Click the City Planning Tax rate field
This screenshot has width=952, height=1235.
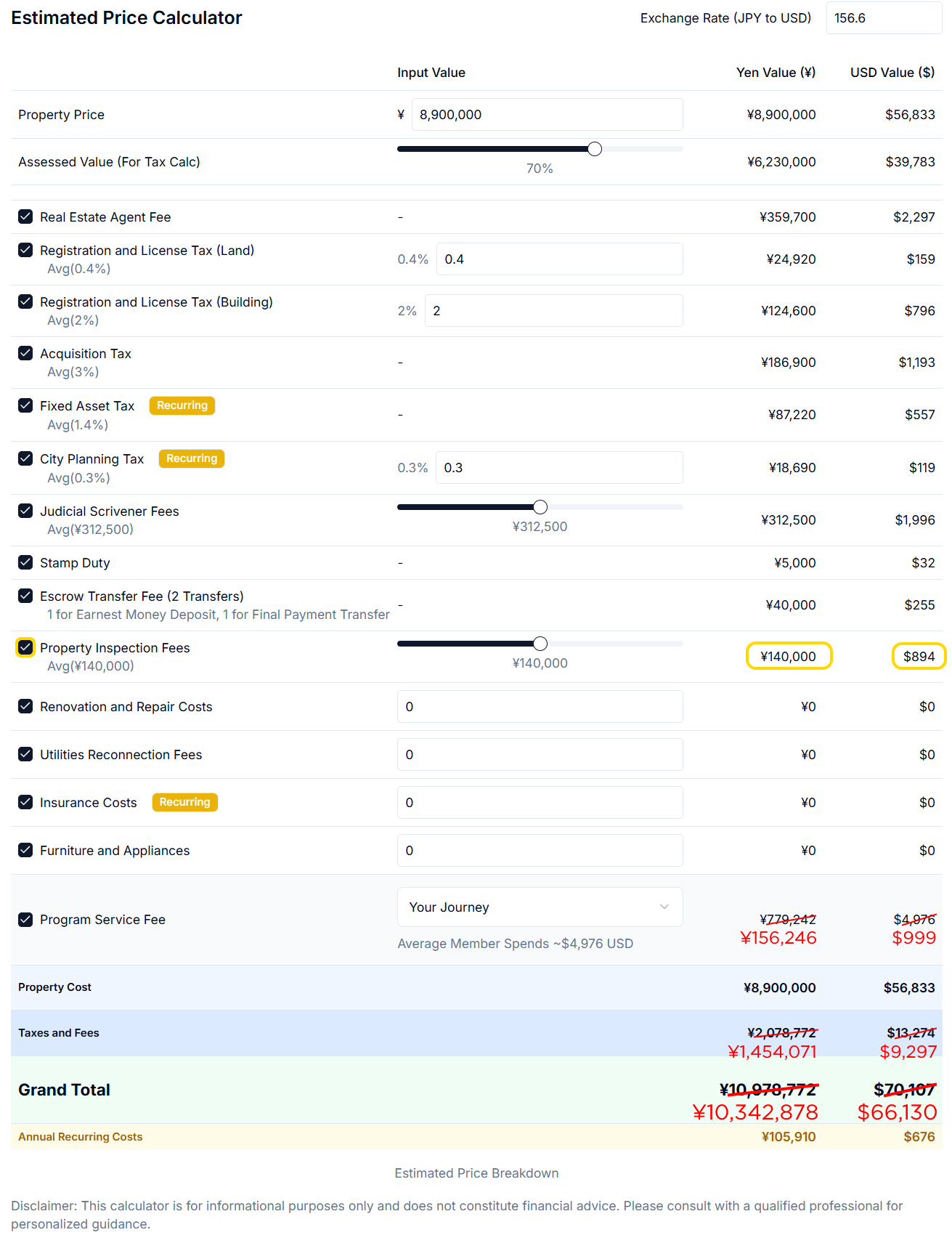[558, 468]
